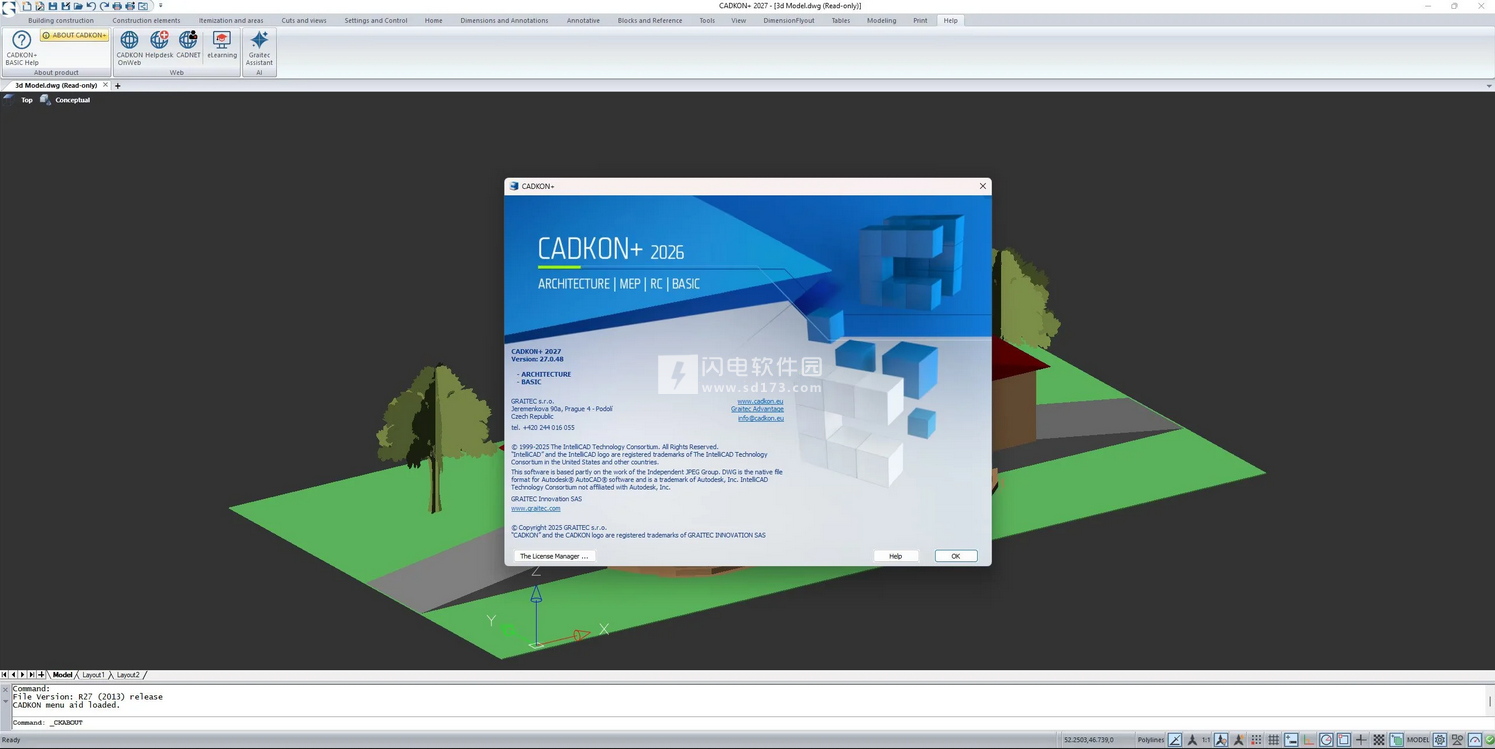Toggle ortho mode in status bar
This screenshot has width=1495, height=749.
click(1308, 740)
